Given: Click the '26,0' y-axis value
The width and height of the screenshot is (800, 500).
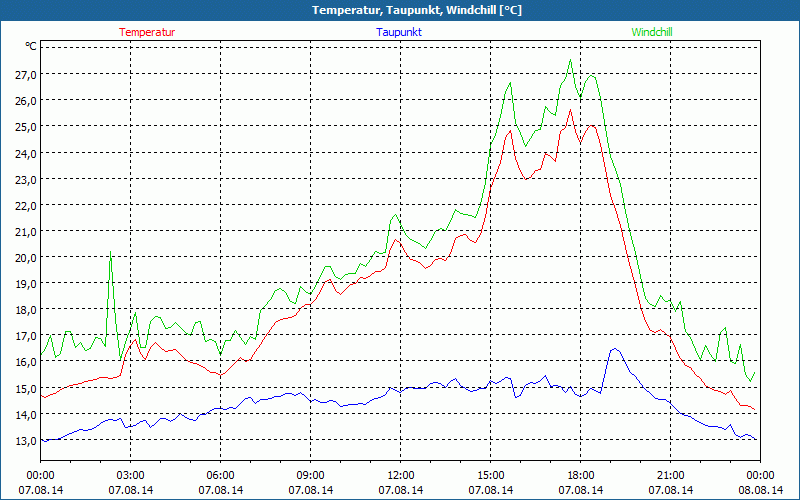Looking at the screenshot, I should pos(26,101).
